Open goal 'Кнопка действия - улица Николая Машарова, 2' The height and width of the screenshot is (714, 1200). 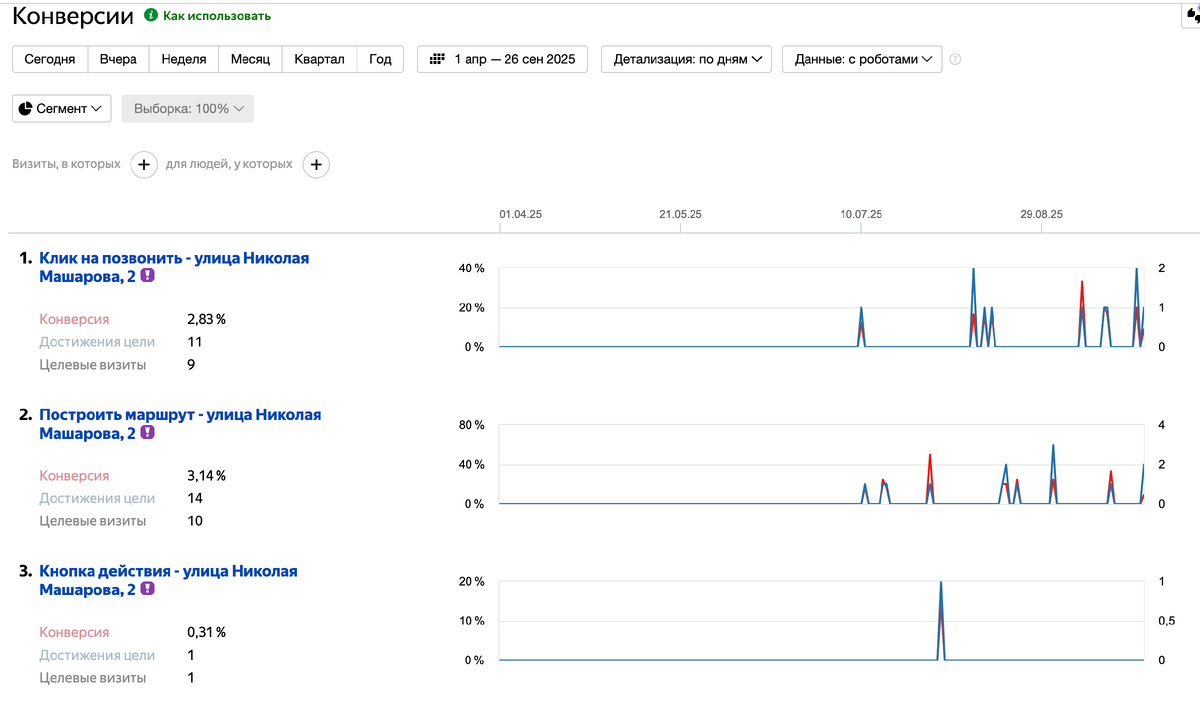pos(168,581)
